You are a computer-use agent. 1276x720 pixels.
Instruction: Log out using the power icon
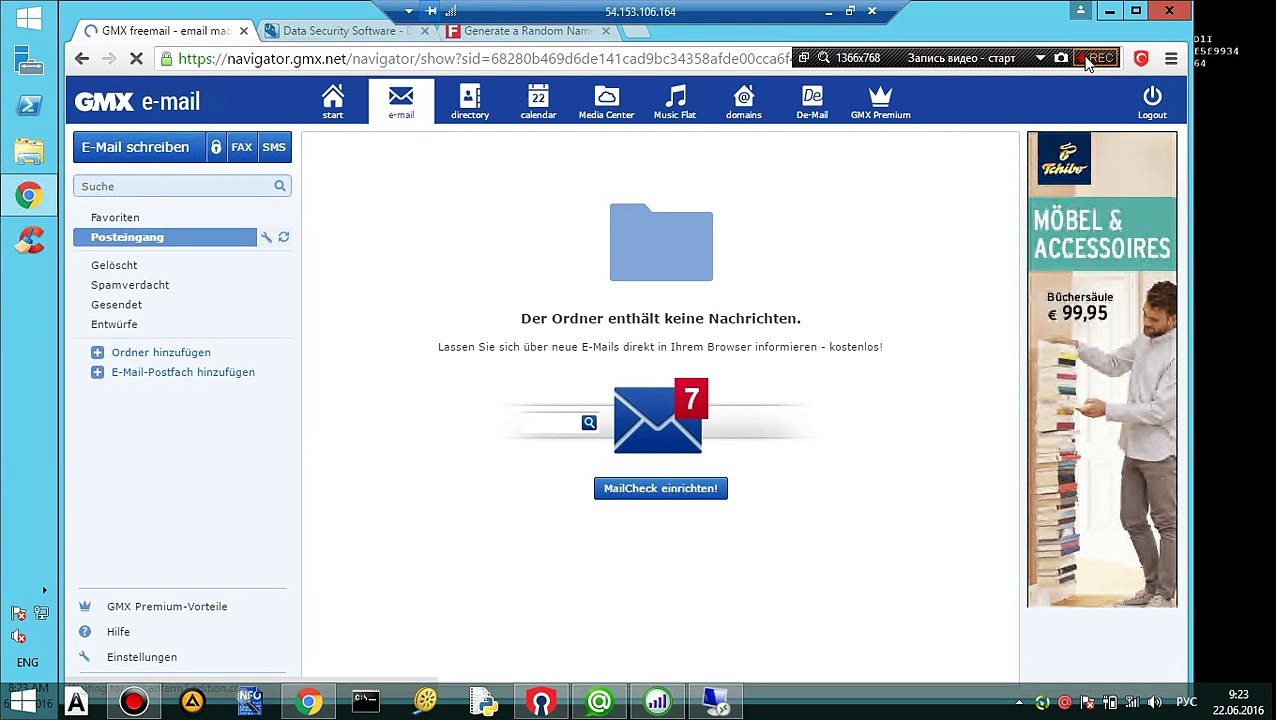[x=1152, y=102]
